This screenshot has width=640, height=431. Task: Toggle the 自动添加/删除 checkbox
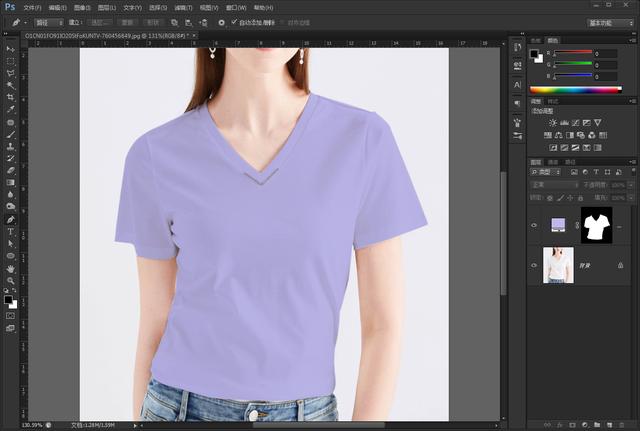(235, 21)
